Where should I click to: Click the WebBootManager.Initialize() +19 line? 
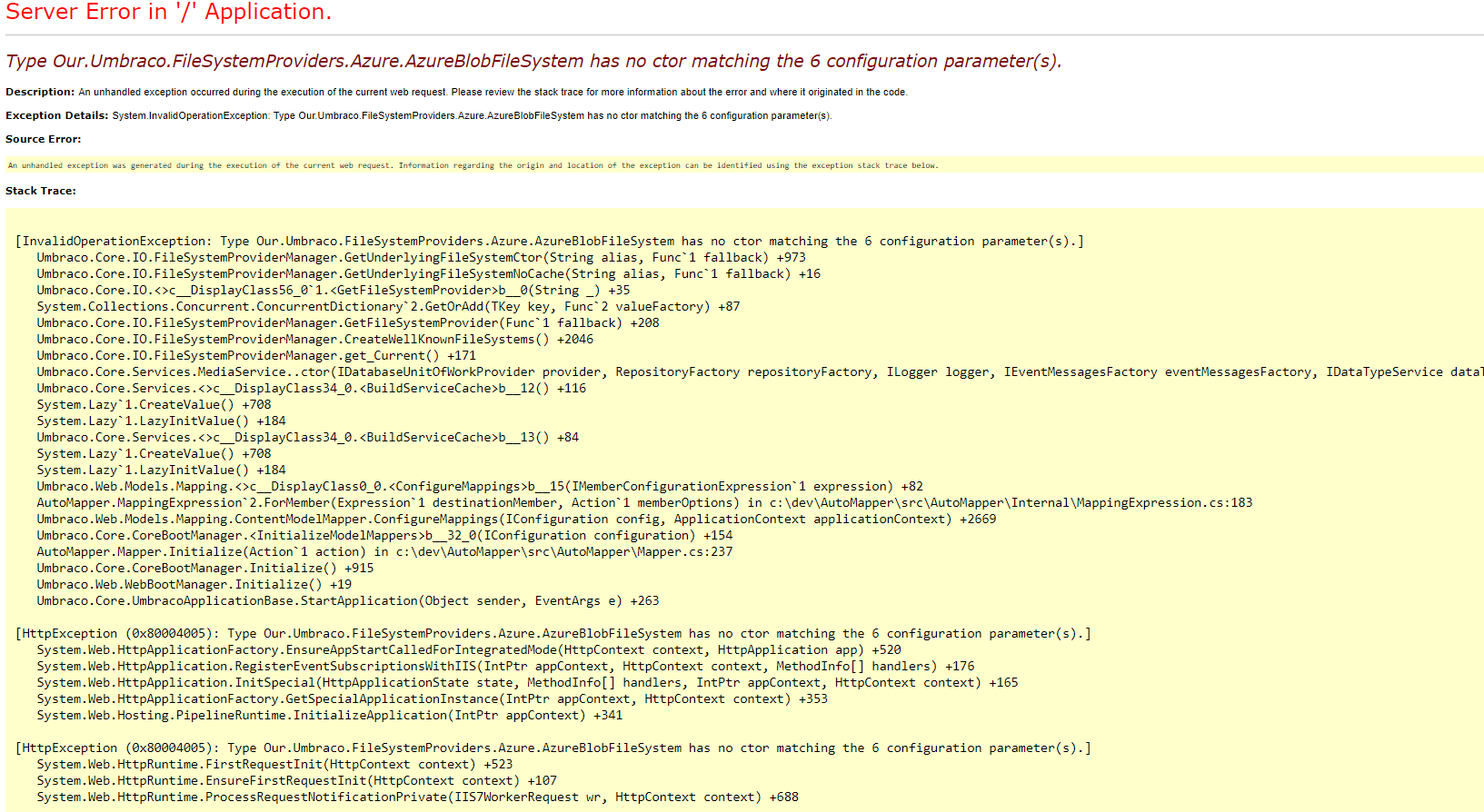click(x=194, y=584)
